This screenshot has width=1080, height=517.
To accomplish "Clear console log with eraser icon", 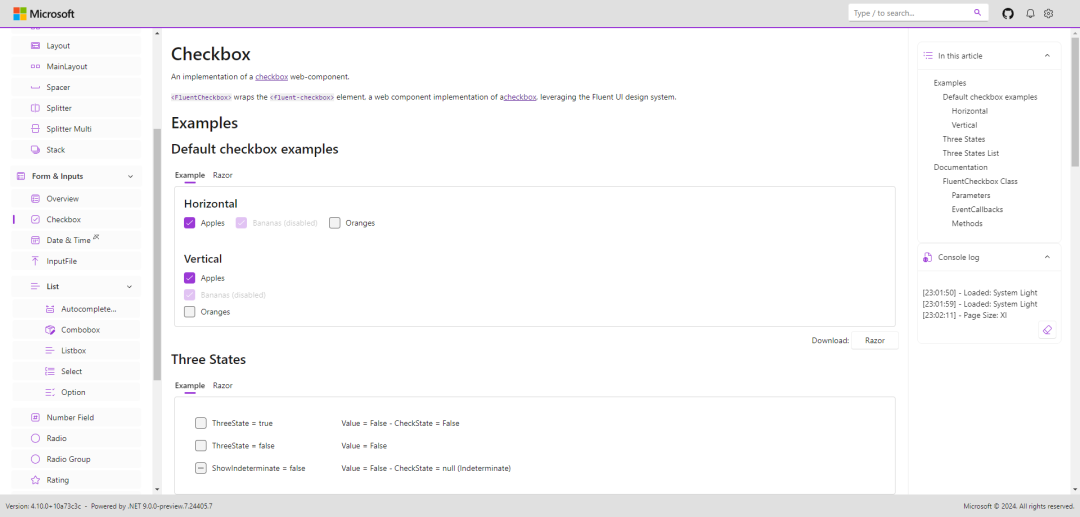I will [1047, 330].
